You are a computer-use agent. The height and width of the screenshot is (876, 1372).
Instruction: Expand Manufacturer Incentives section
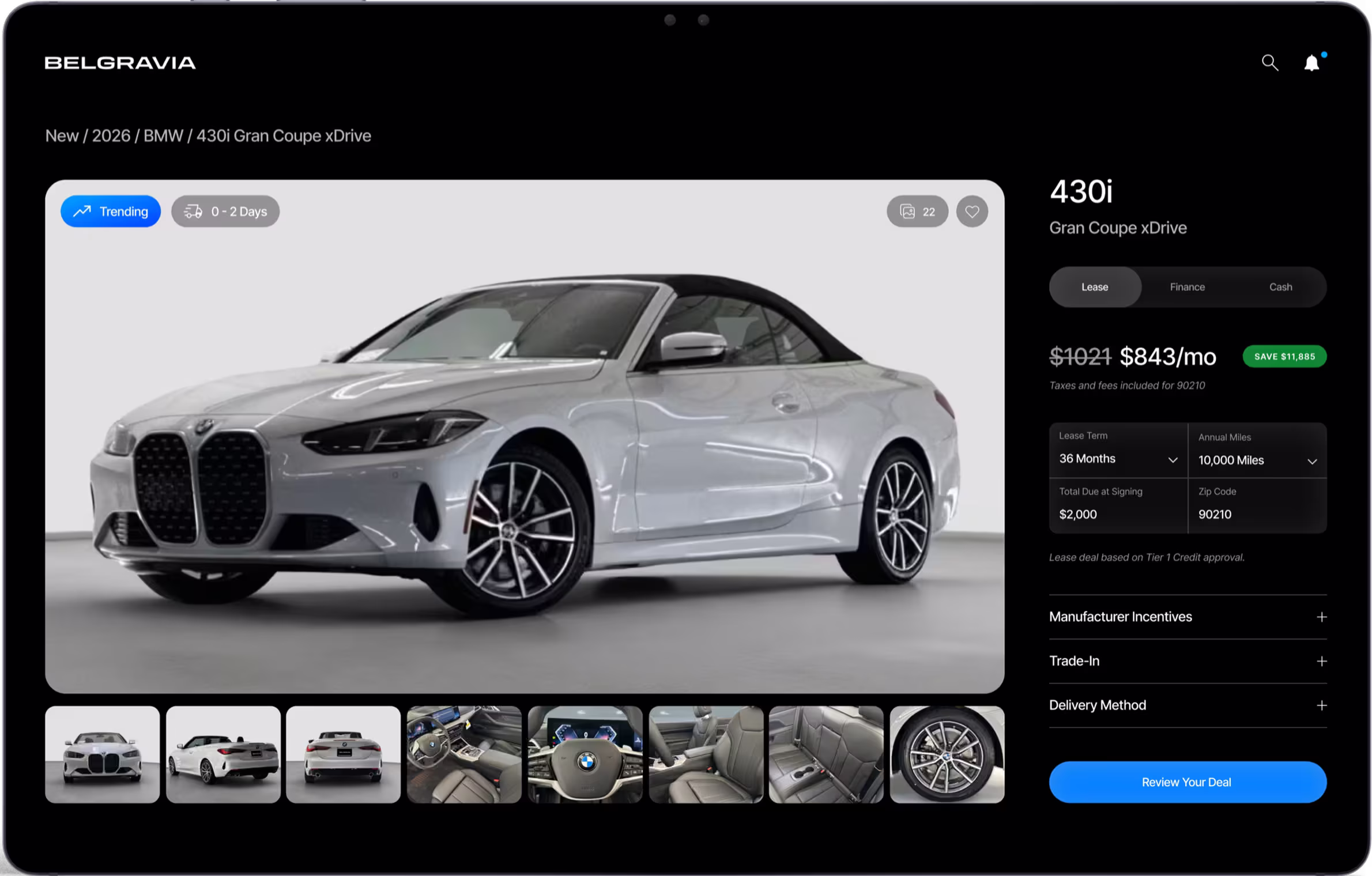pos(1188,617)
